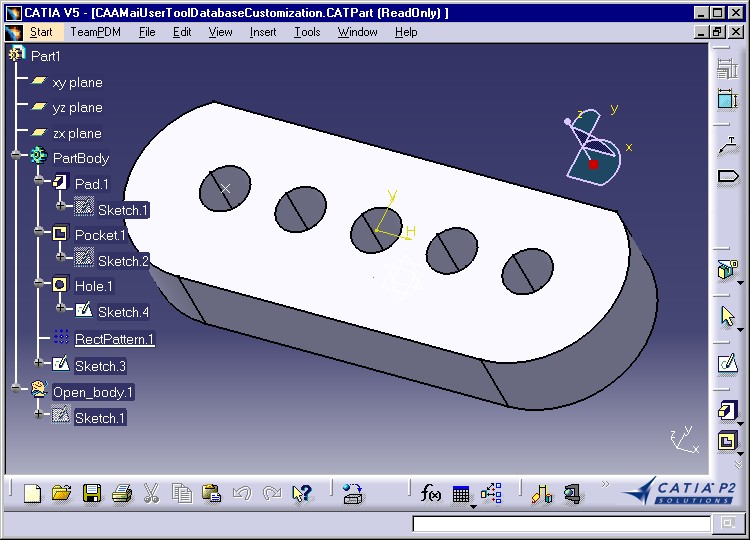The image size is (750, 540).
Task: Click the Open file folder icon
Action: click(62, 493)
